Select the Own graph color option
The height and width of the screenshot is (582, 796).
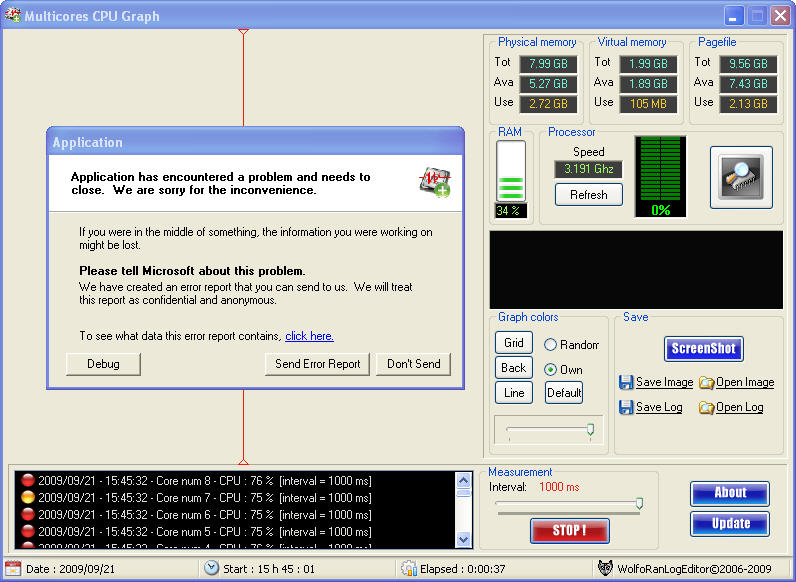(563, 370)
